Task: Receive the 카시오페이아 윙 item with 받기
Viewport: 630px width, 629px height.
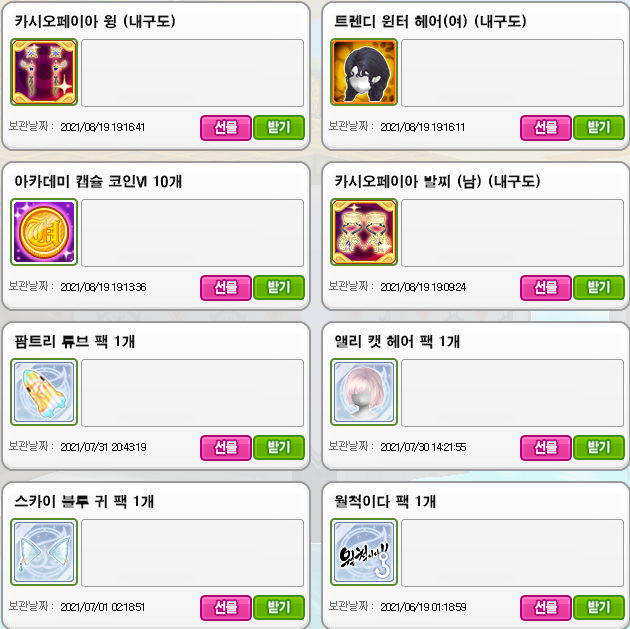Action: coord(279,128)
